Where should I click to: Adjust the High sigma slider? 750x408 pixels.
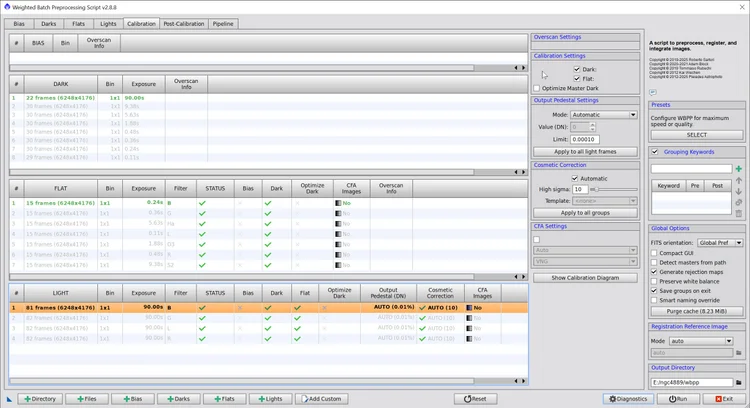[613, 189]
